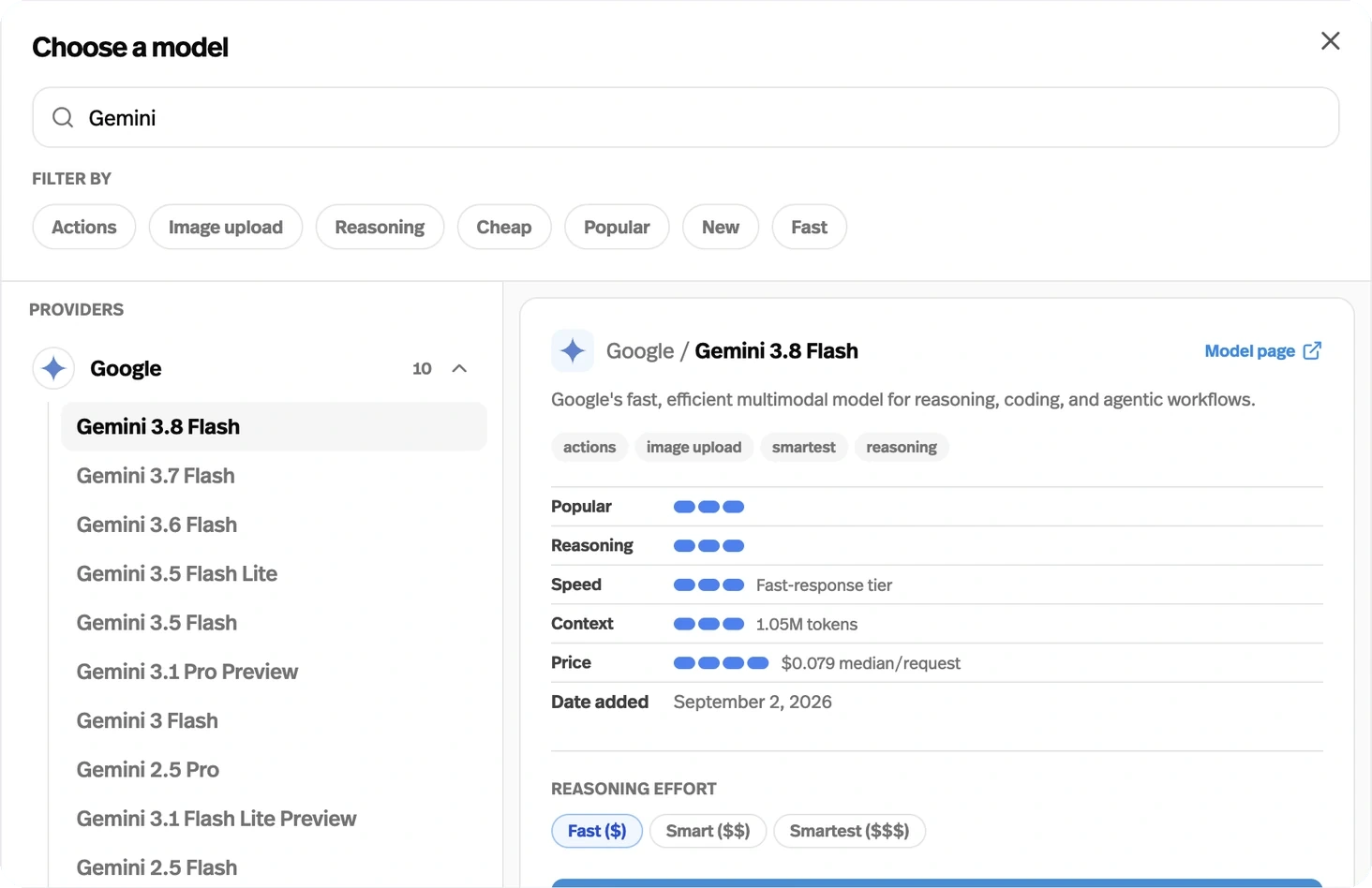Click the smartest tag
1372x888 pixels.
pos(803,448)
